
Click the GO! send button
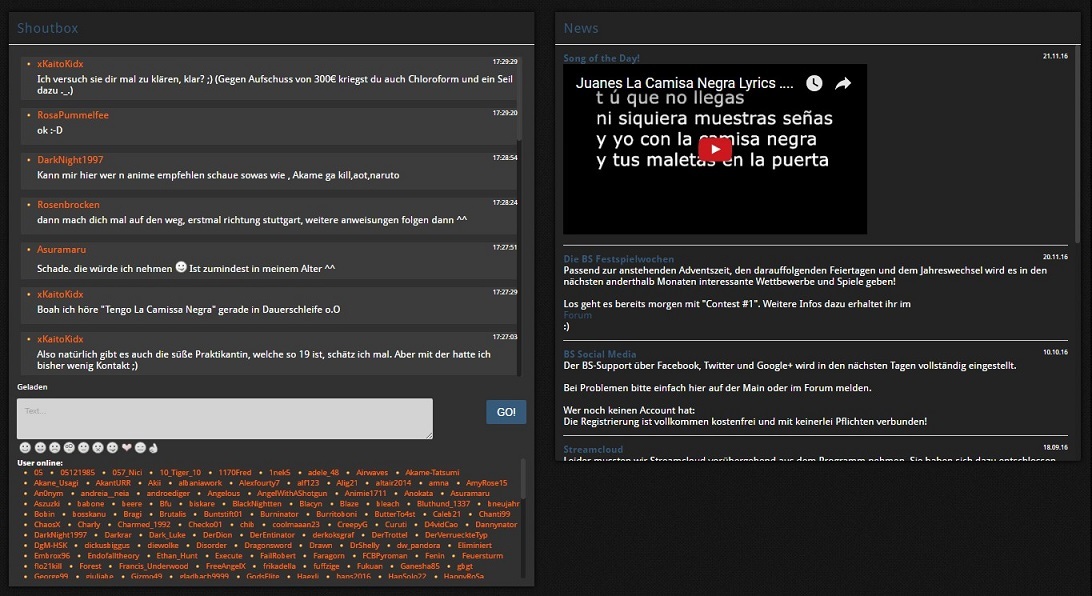click(x=506, y=412)
